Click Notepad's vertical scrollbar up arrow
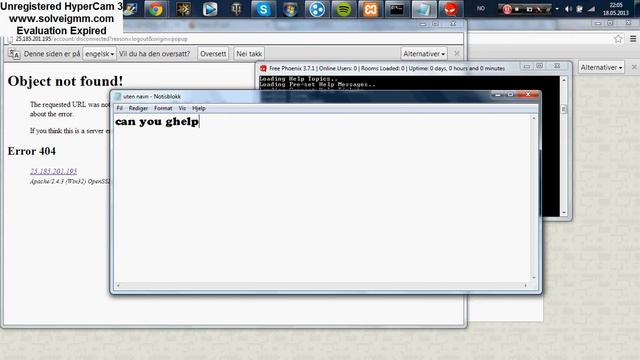Viewport: 640px width, 360px height. [x=534, y=118]
